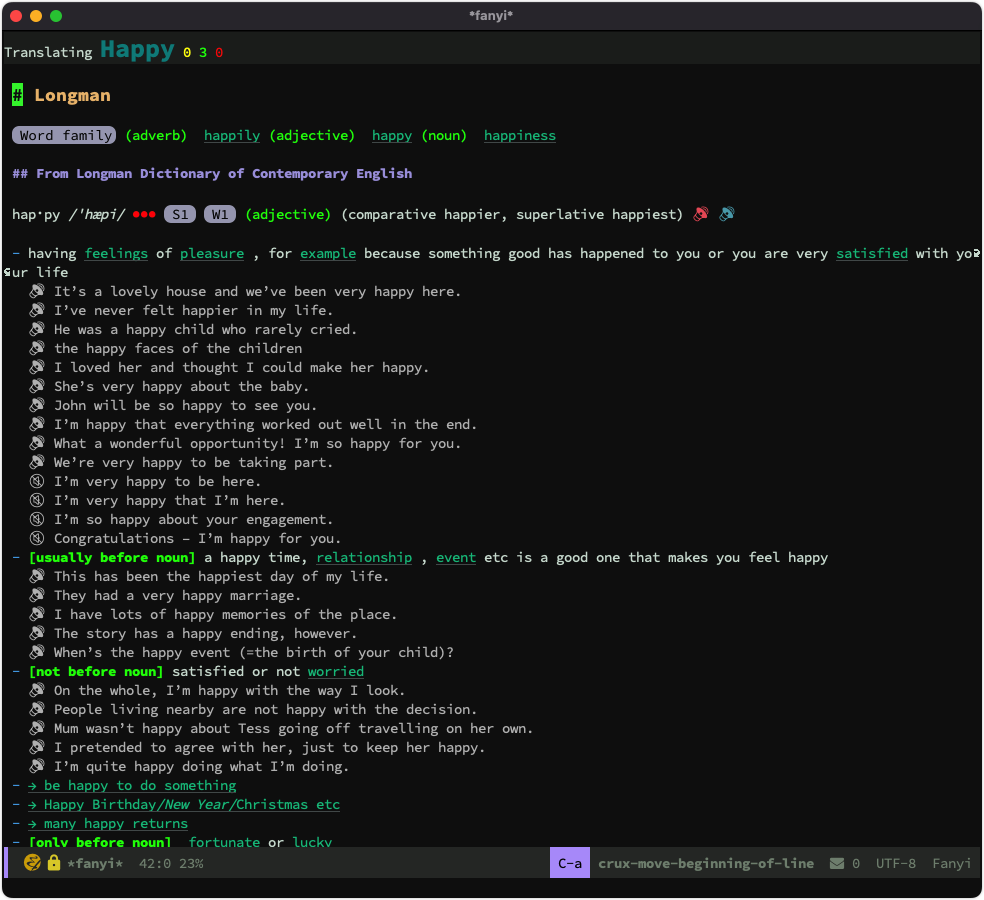Viewport: 984px width, 900px height.
Task: Play the British pronunciation speaker icon (red)
Action: 700,214
